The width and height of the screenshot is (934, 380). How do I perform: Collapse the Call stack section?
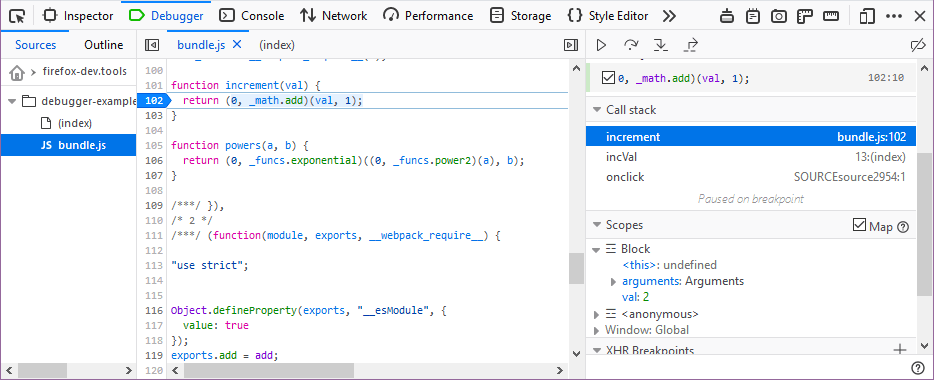click(x=596, y=110)
